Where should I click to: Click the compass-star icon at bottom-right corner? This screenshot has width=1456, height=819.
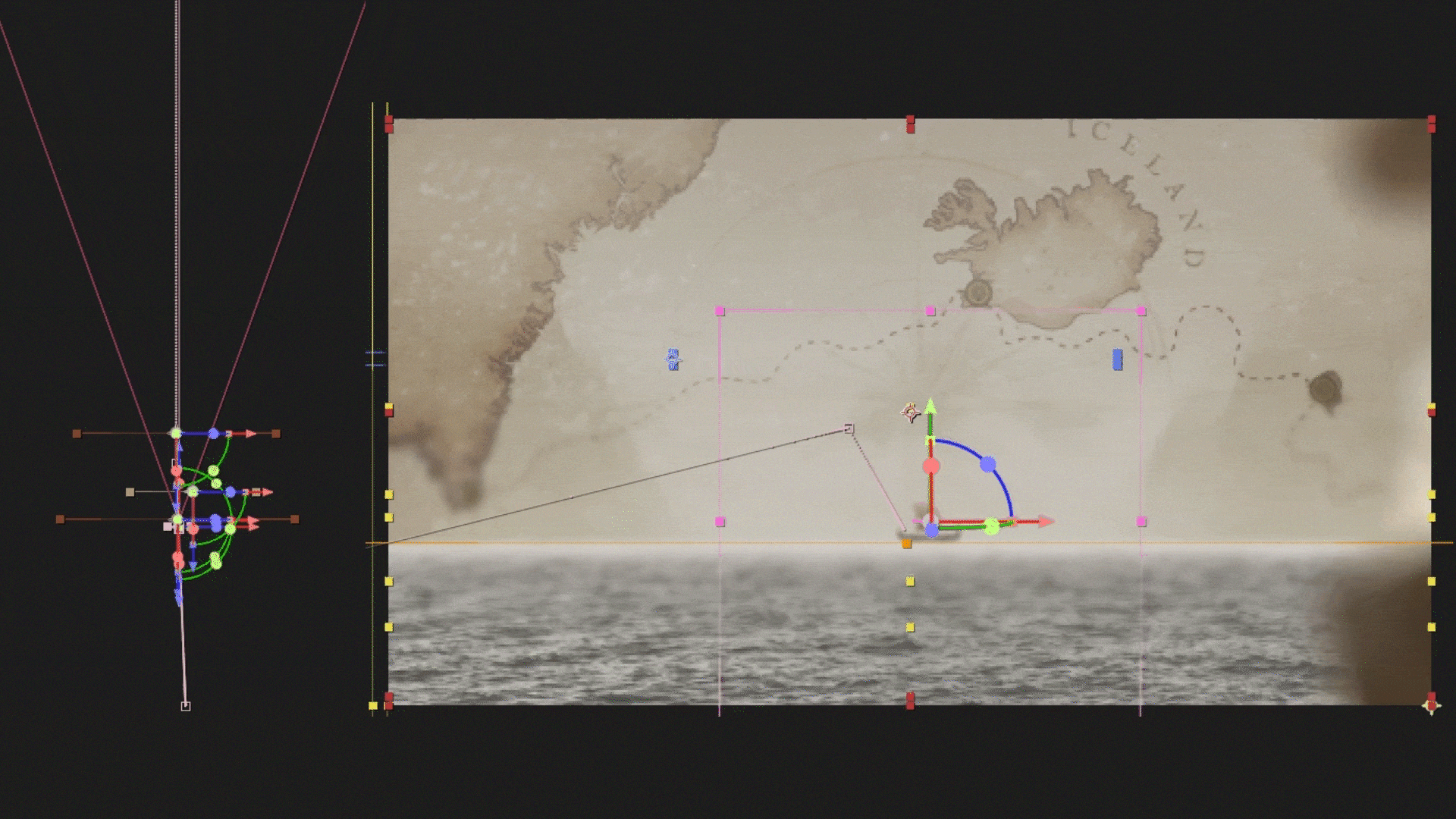[1430, 707]
